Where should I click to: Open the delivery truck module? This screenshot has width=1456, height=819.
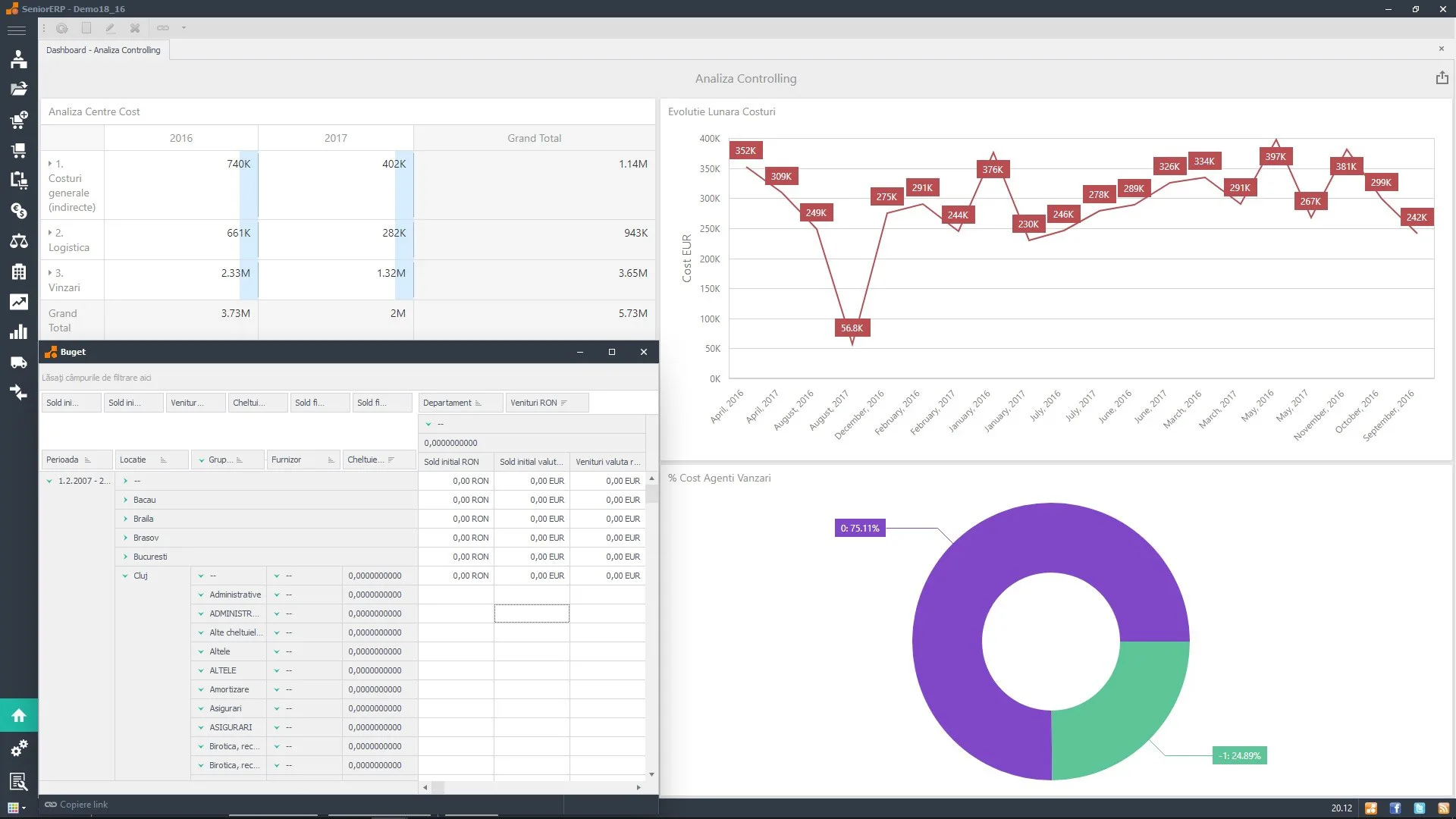pyautogui.click(x=18, y=362)
